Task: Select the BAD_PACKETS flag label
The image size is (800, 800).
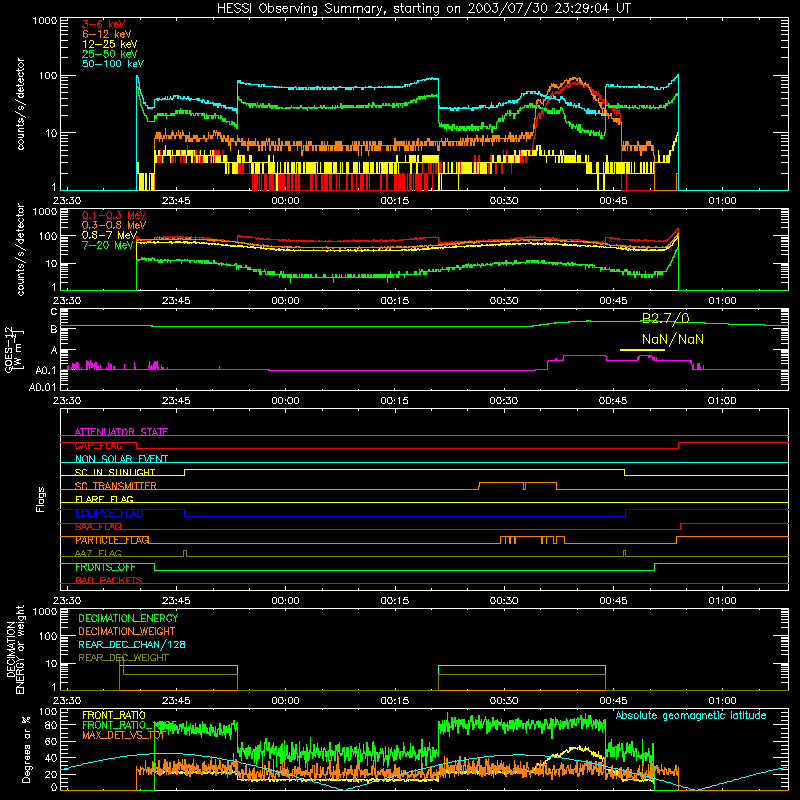Action: (x=109, y=580)
